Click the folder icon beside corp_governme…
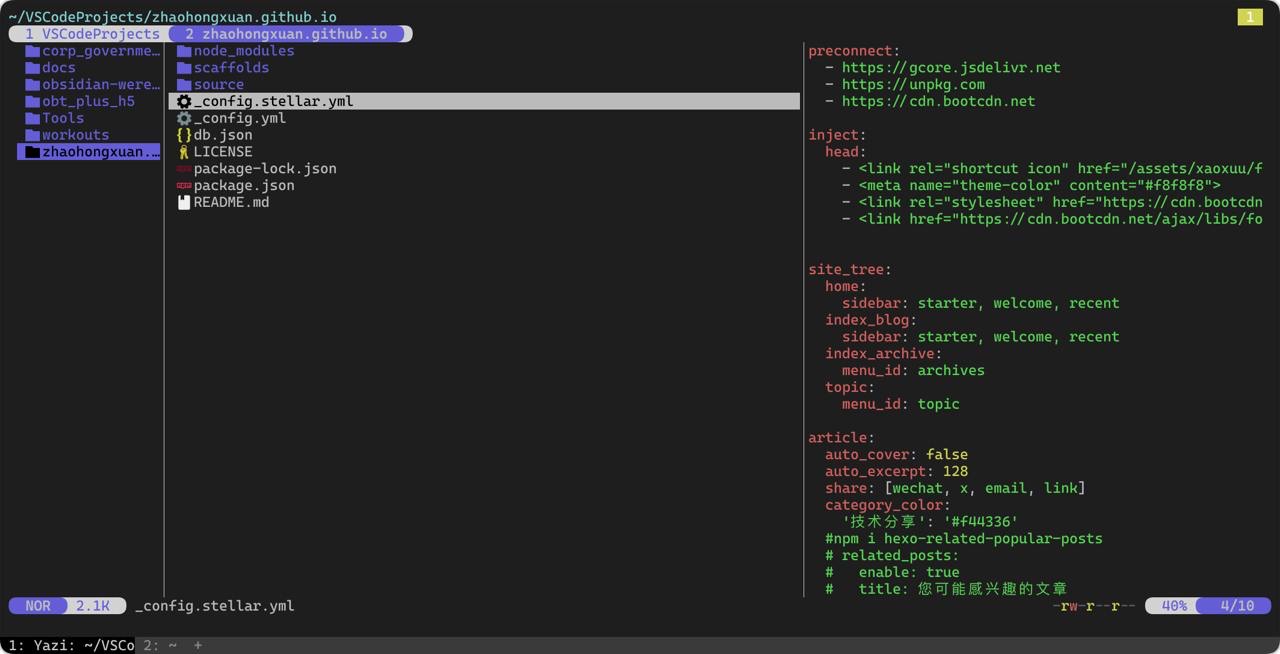Viewport: 1280px width, 654px height. (x=32, y=51)
